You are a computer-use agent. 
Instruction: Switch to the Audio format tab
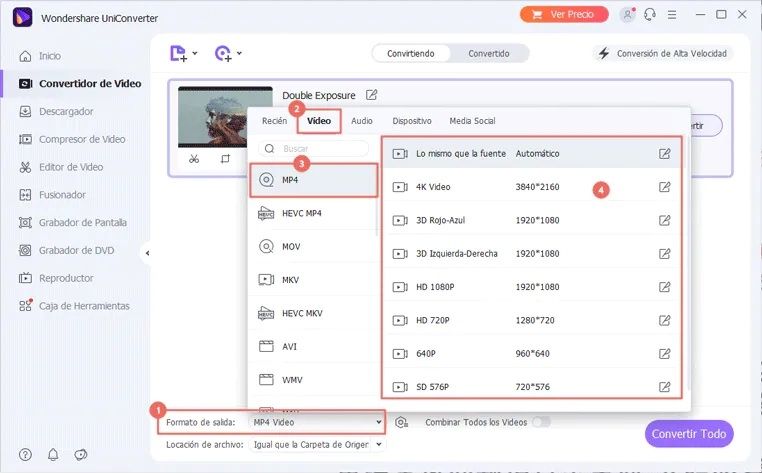(362, 121)
